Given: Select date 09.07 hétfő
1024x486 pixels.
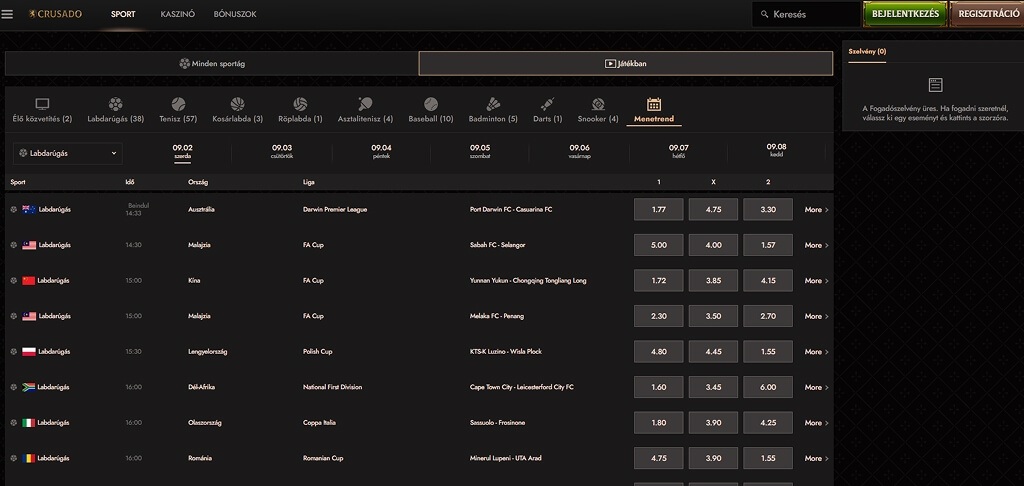Looking at the screenshot, I should [679, 152].
